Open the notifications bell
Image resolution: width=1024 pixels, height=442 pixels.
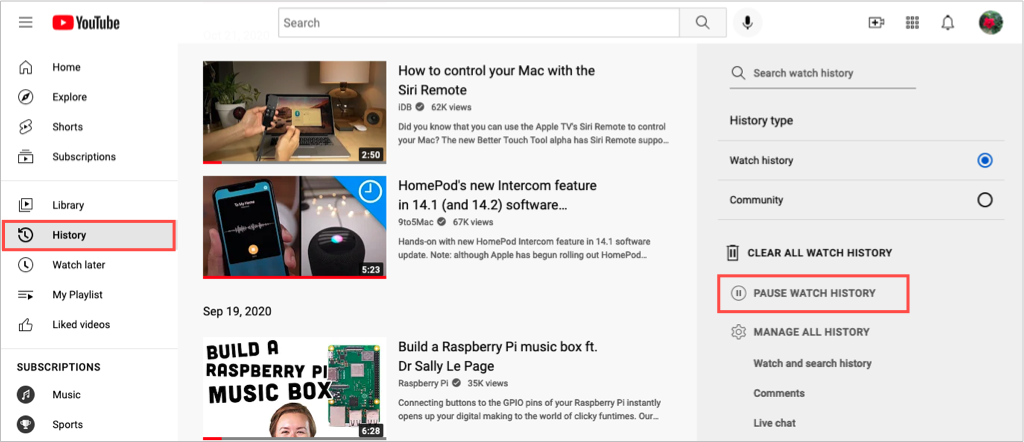[x=948, y=23]
